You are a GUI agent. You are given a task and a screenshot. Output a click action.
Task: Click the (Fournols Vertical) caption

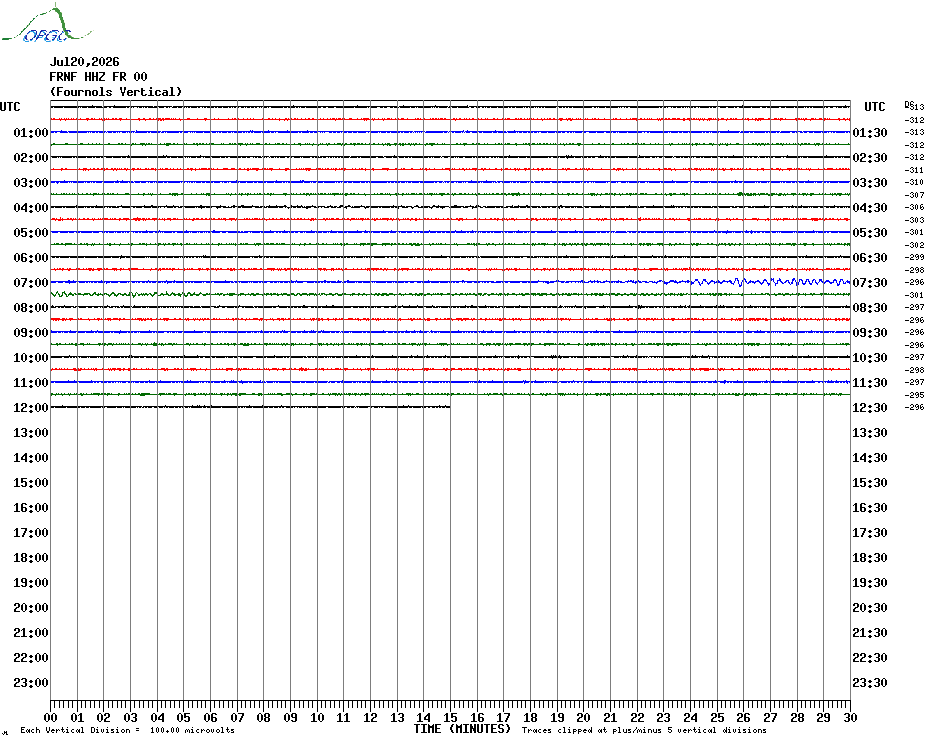(116, 92)
